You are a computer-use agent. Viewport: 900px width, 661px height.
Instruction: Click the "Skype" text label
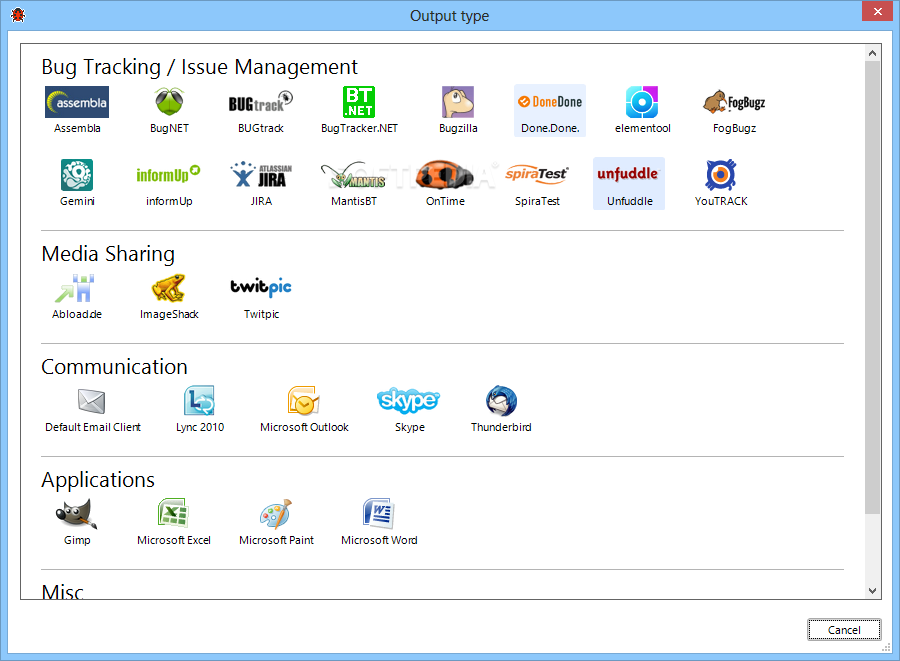pos(410,427)
